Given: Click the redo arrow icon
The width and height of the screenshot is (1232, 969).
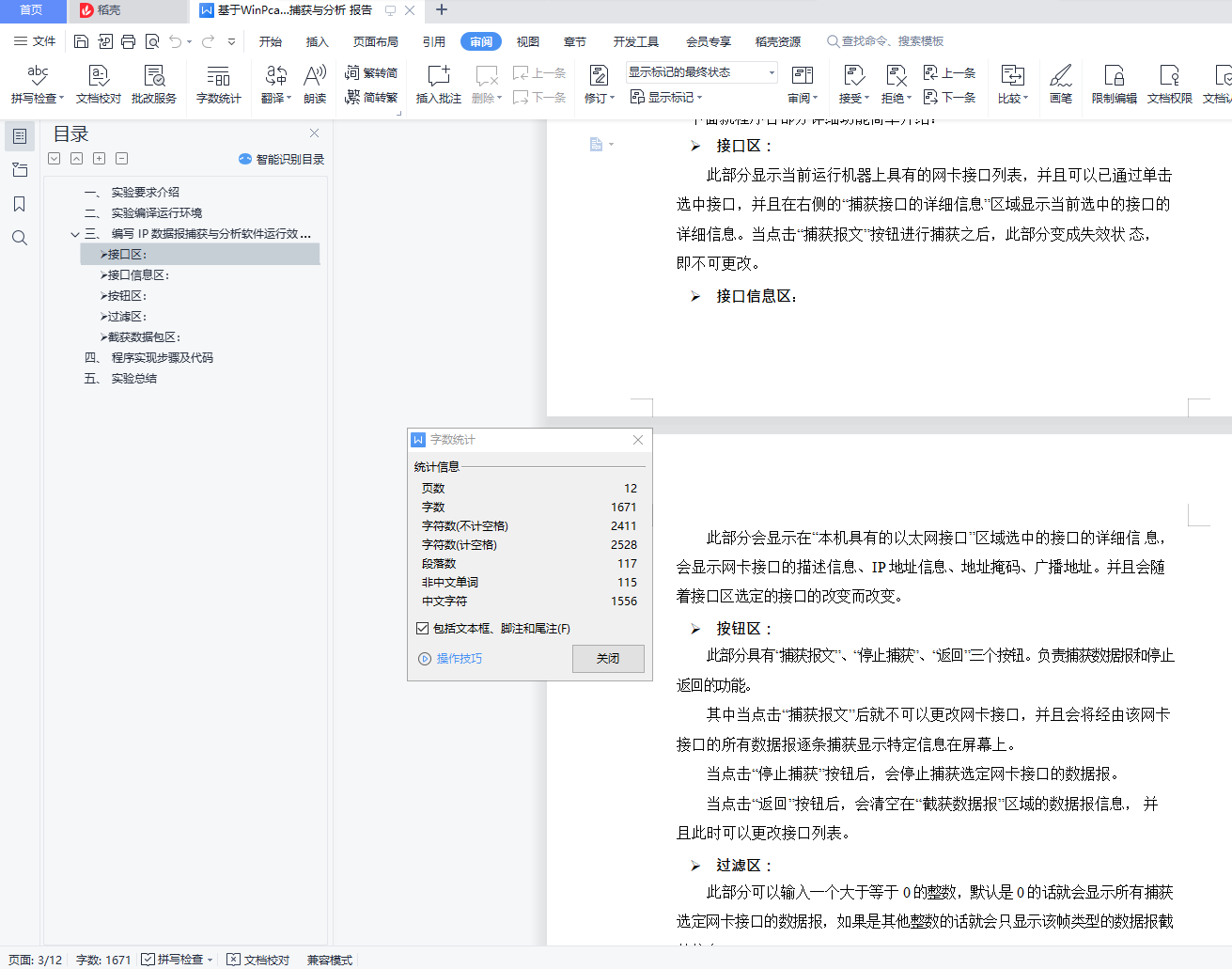Looking at the screenshot, I should 208,41.
